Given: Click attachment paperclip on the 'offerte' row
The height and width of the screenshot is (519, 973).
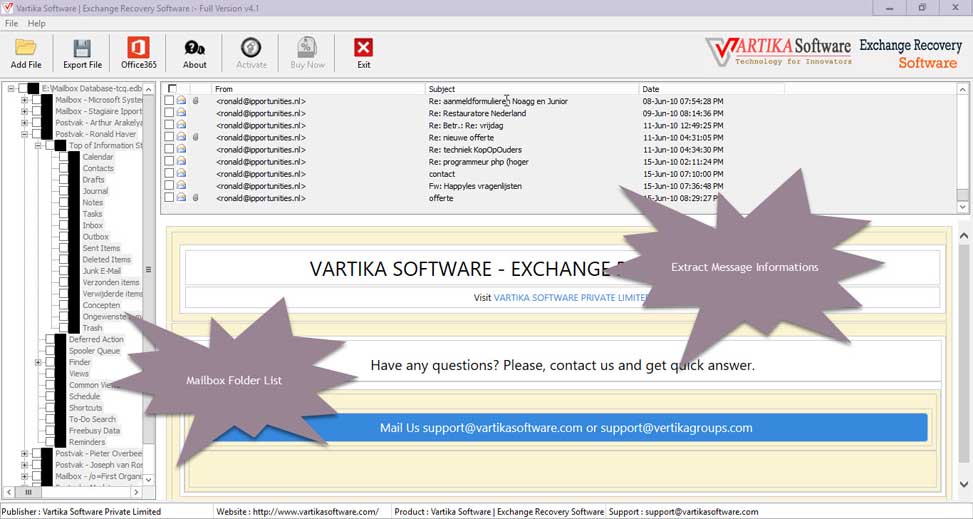Looking at the screenshot, I should coord(195,197).
